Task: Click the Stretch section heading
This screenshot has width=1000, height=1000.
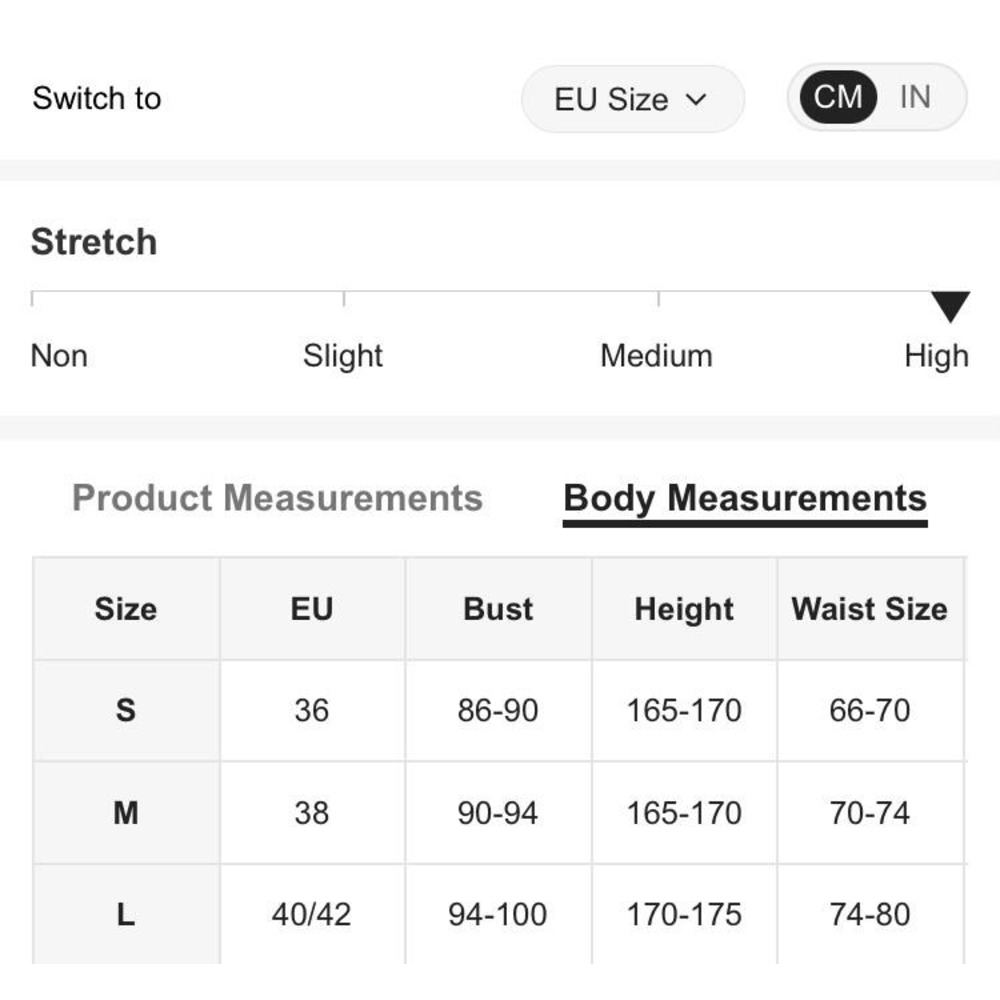Action: point(94,242)
